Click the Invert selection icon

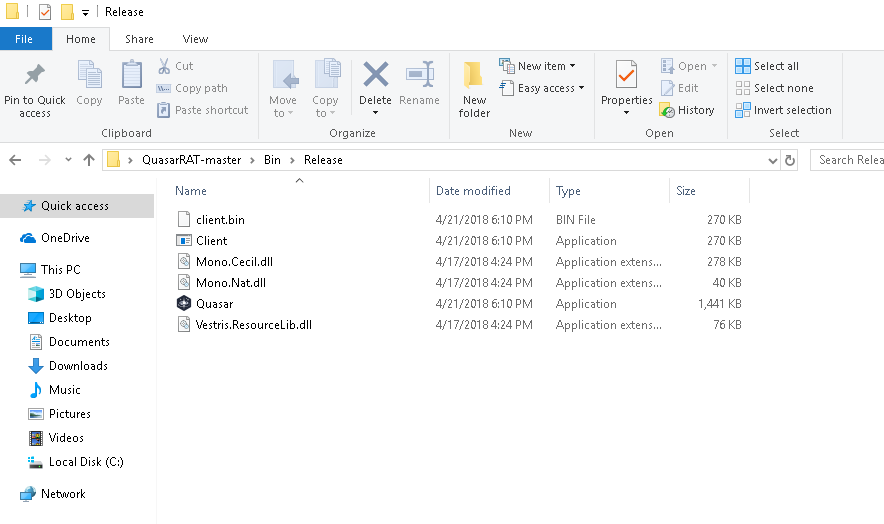point(742,110)
